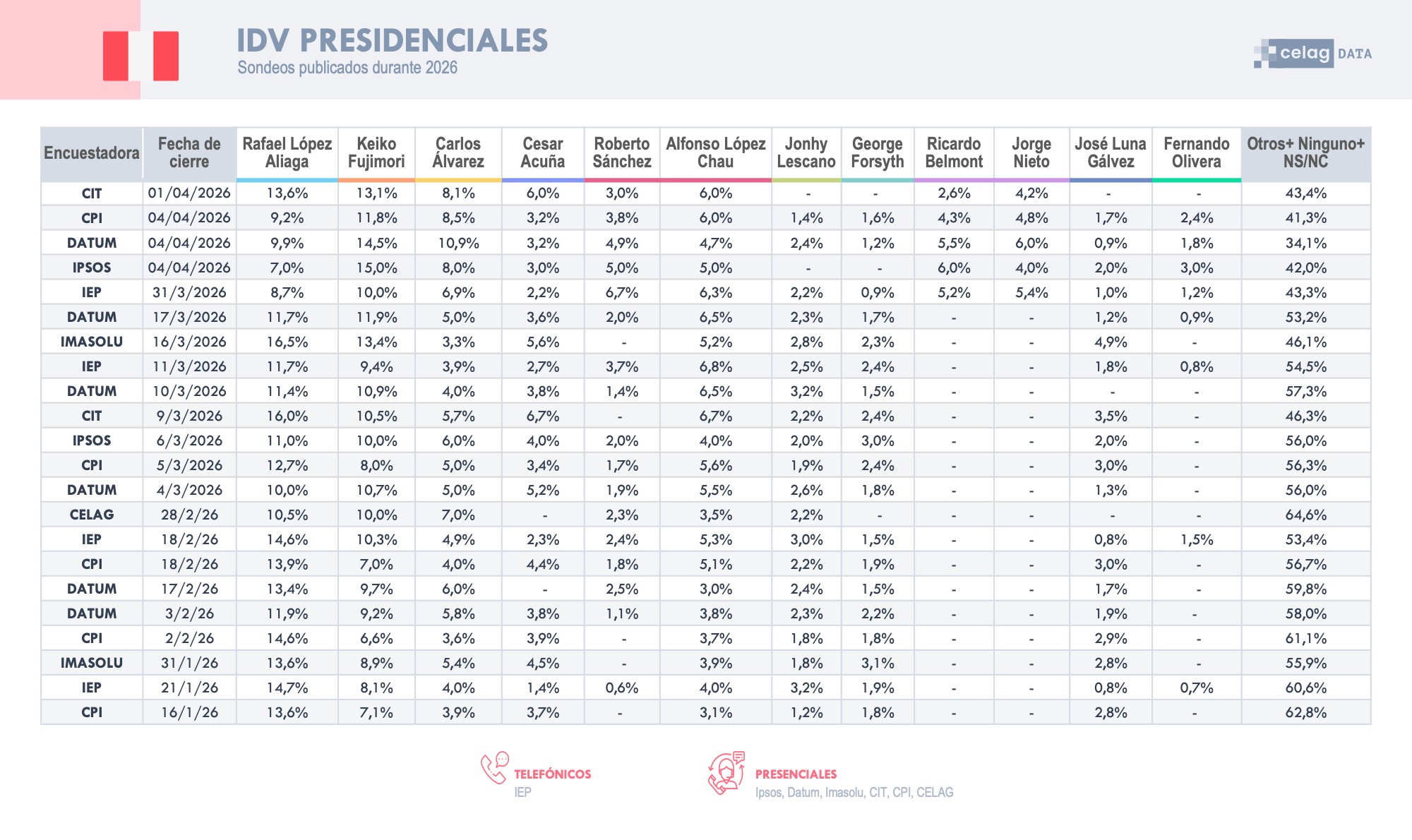Screen dimensions: 1412x840
Task: Click the 01/04/2026 date cell
Action: [x=189, y=193]
